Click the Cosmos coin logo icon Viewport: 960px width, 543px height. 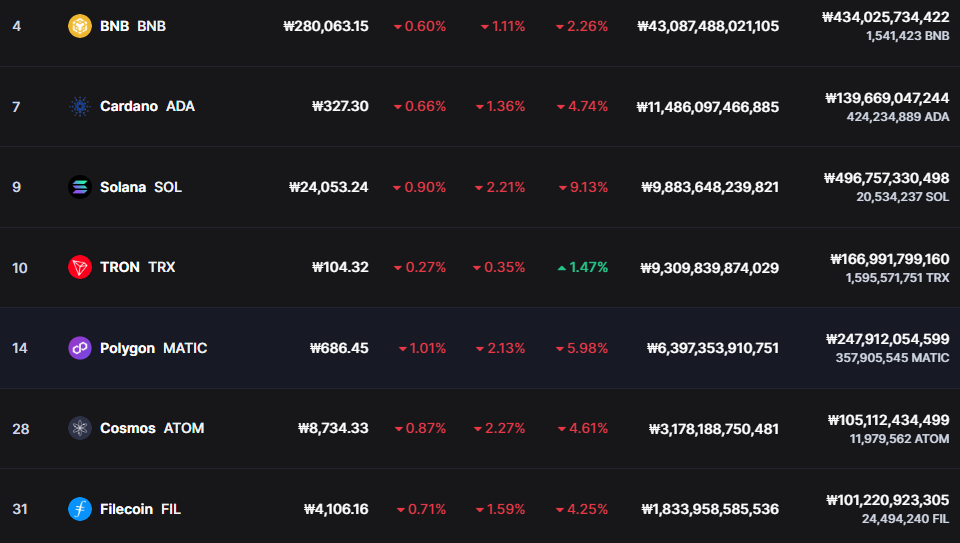tap(80, 428)
